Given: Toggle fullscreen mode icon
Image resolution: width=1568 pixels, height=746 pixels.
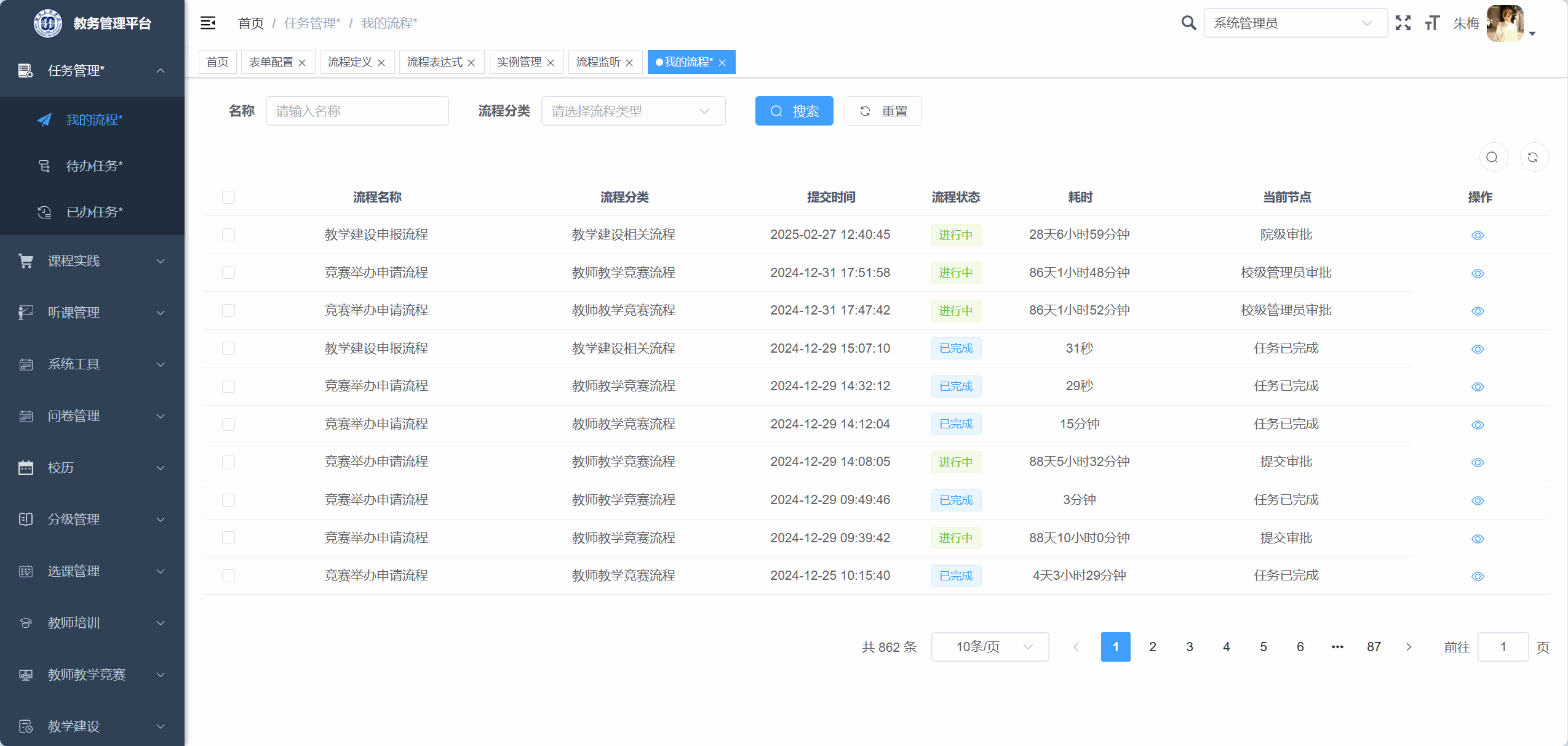Looking at the screenshot, I should pos(1403,23).
